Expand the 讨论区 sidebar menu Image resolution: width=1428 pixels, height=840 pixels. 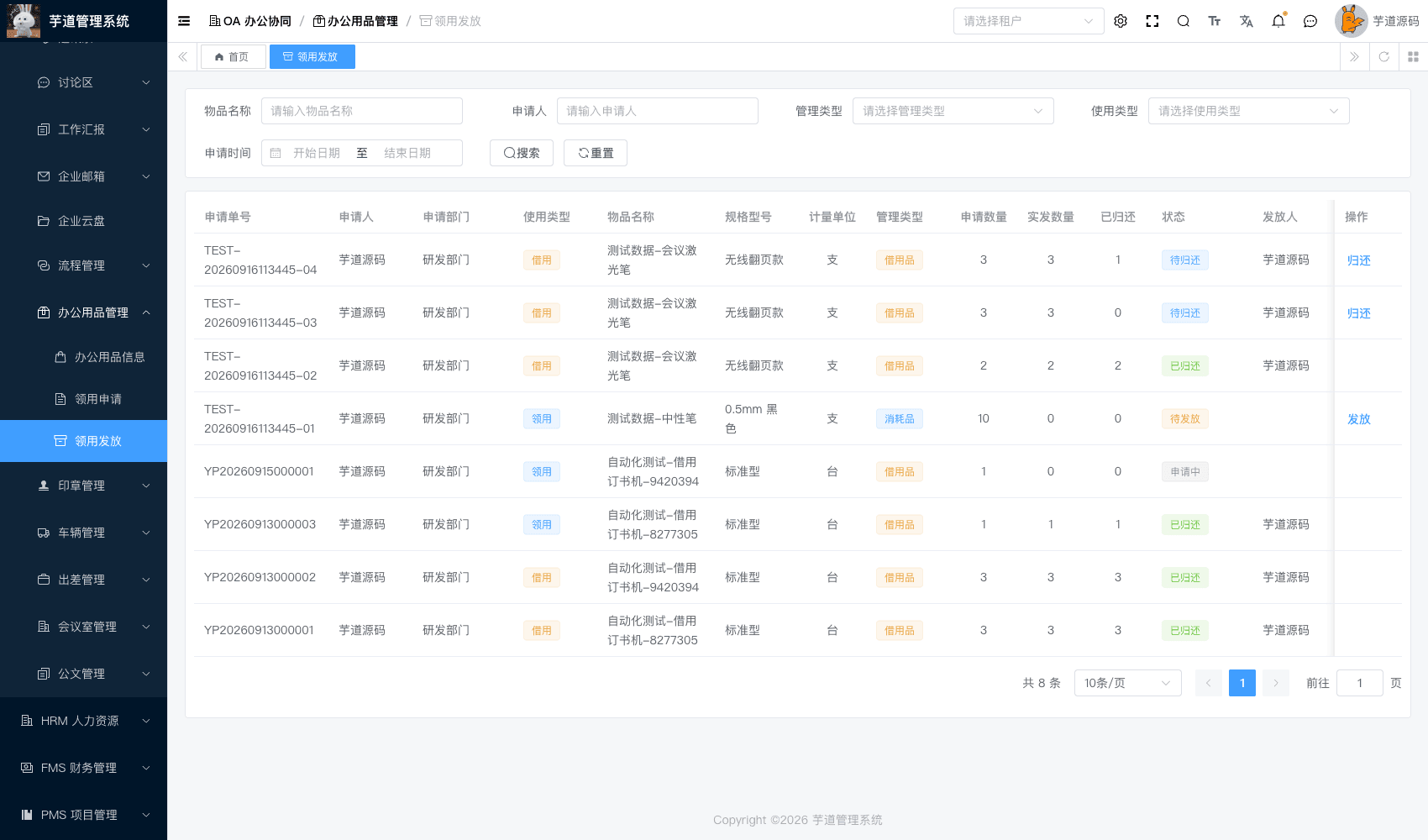click(x=84, y=82)
